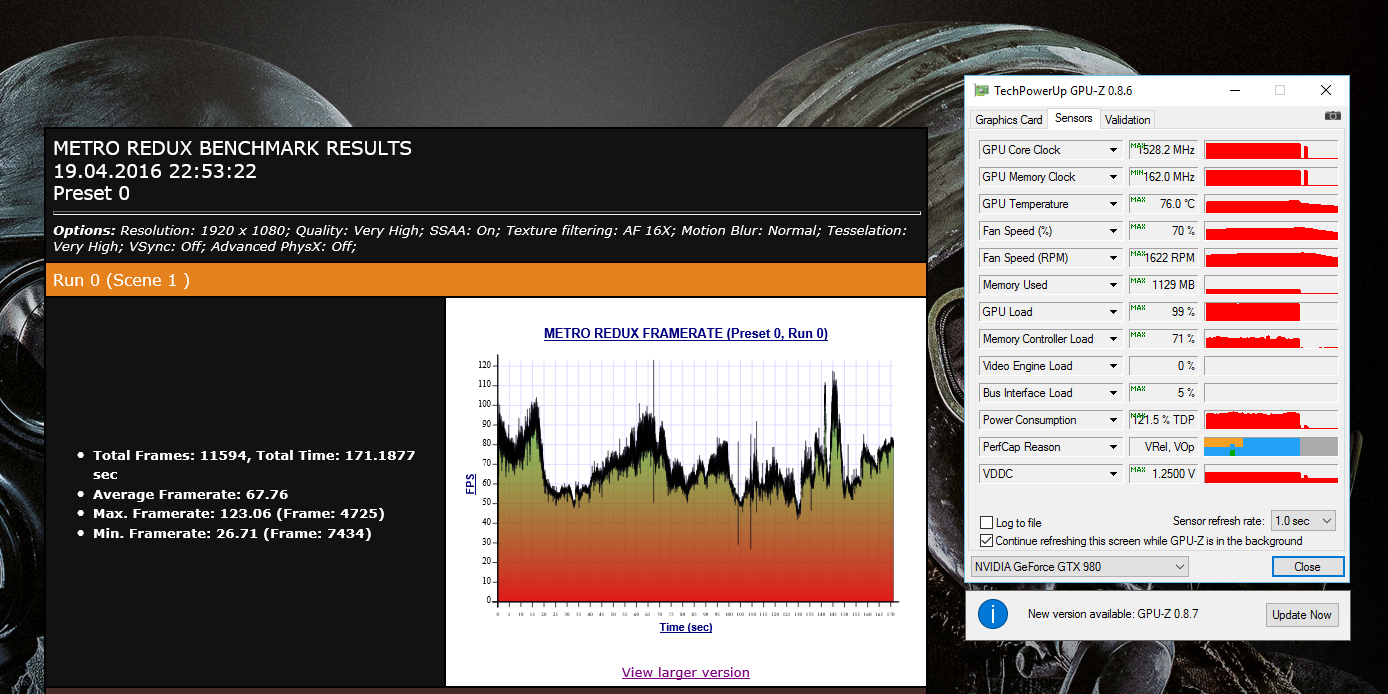Toggle Continue refreshing in background checkbox
This screenshot has height=694, width=1388.
tap(988, 541)
